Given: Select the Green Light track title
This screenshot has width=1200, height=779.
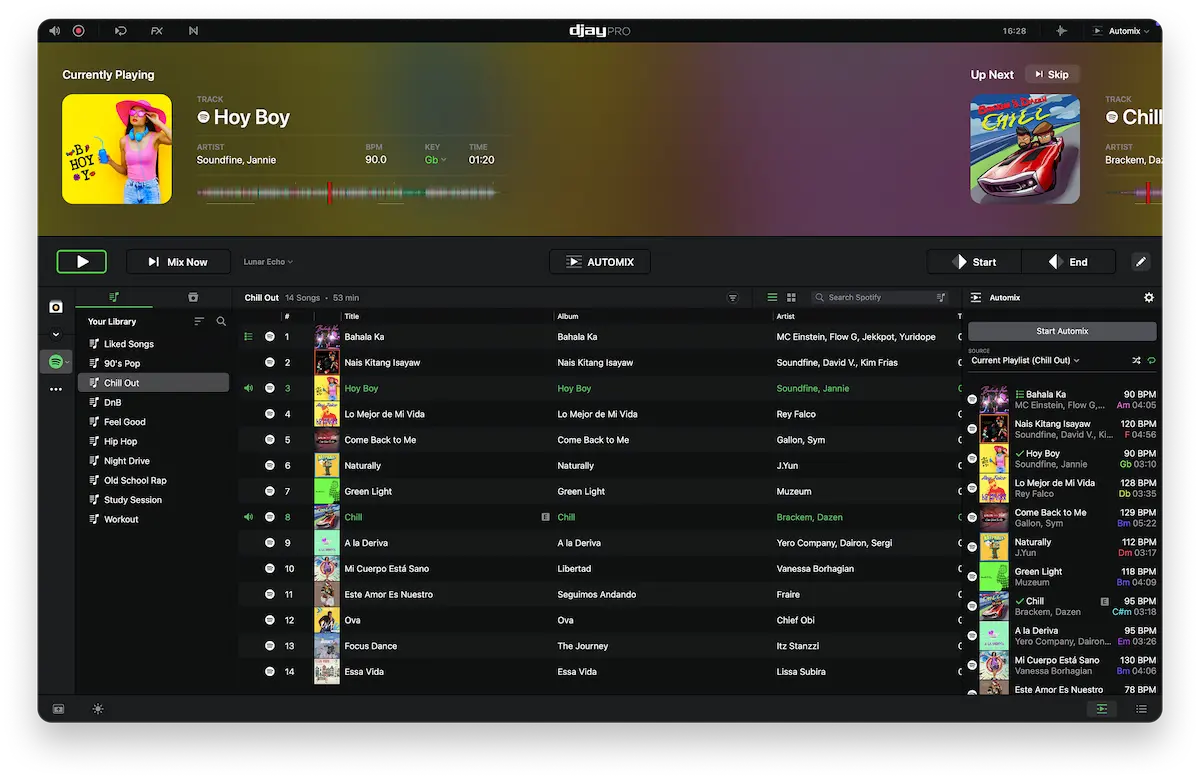Looking at the screenshot, I should click(x=368, y=492).
